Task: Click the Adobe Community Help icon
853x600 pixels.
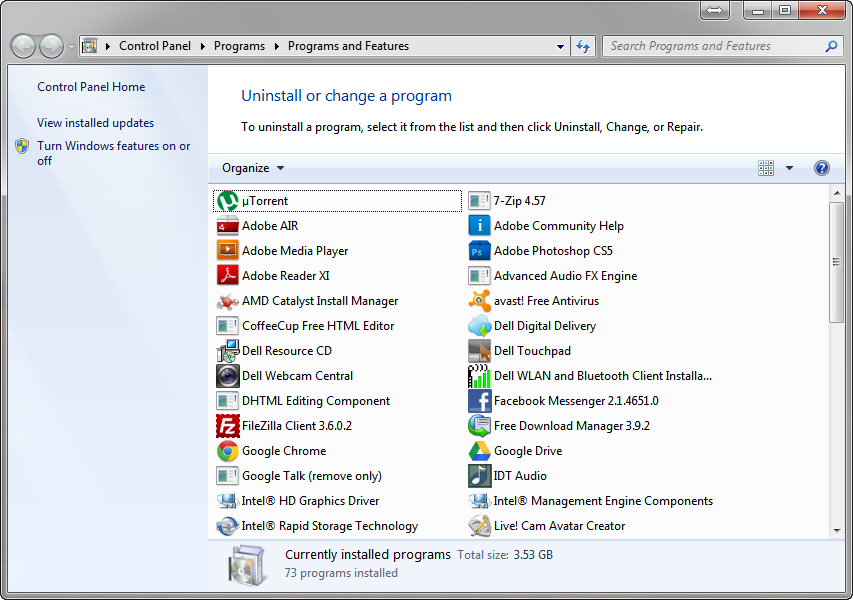Action: point(479,226)
